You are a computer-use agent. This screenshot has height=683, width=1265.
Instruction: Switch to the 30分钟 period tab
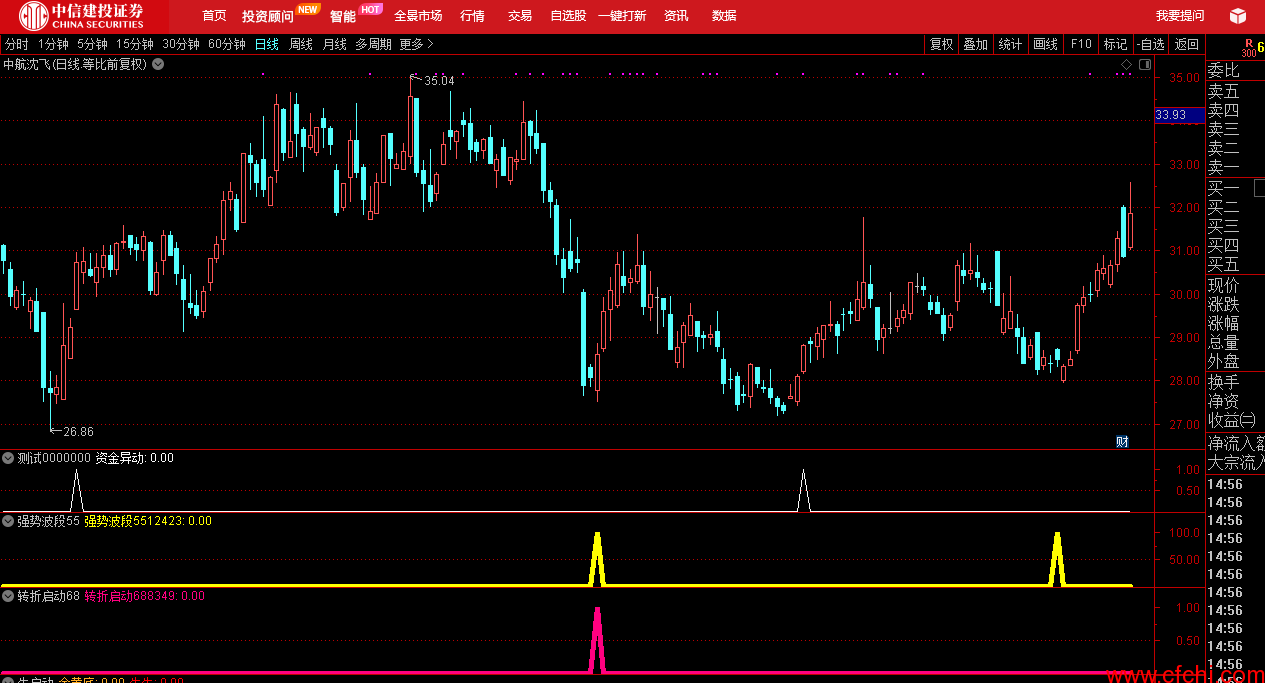tap(181, 44)
